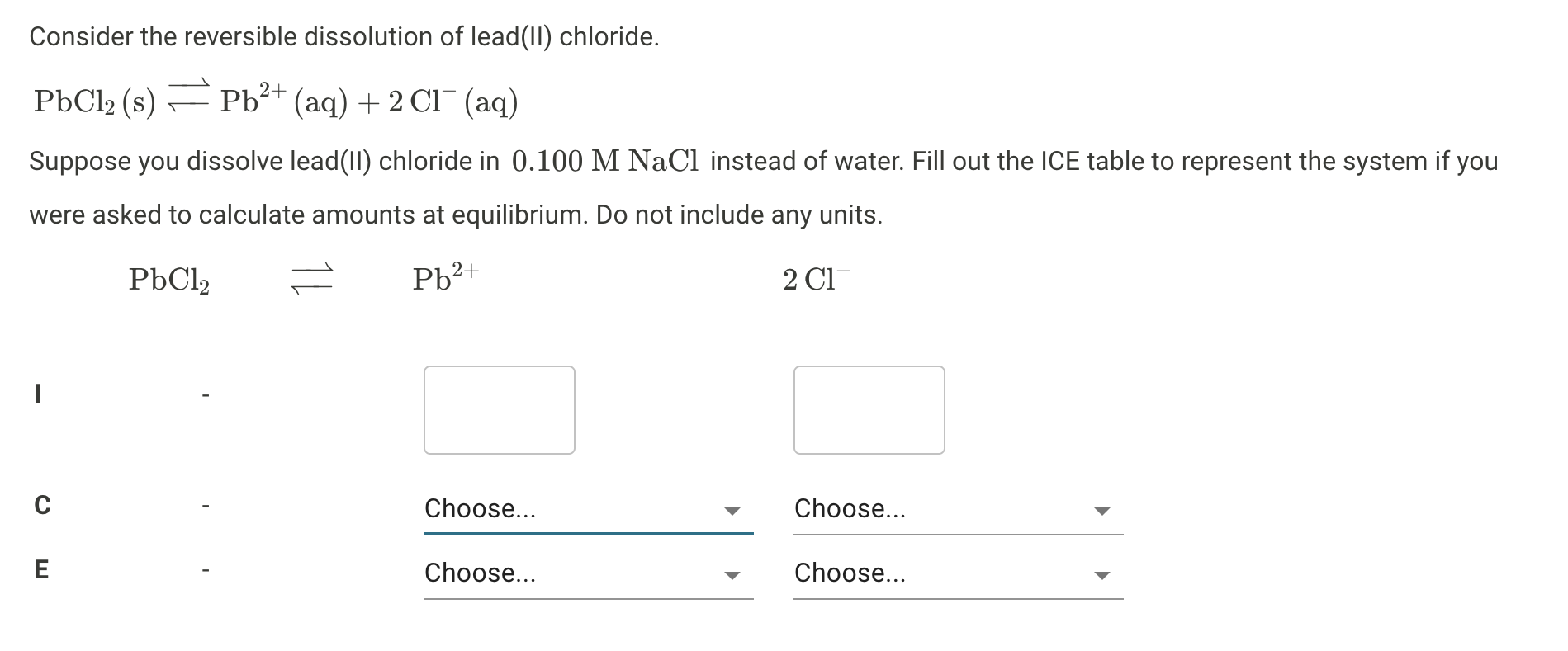This screenshot has height=651, width=1568.
Task: Click the I row label
Action: (x=38, y=395)
